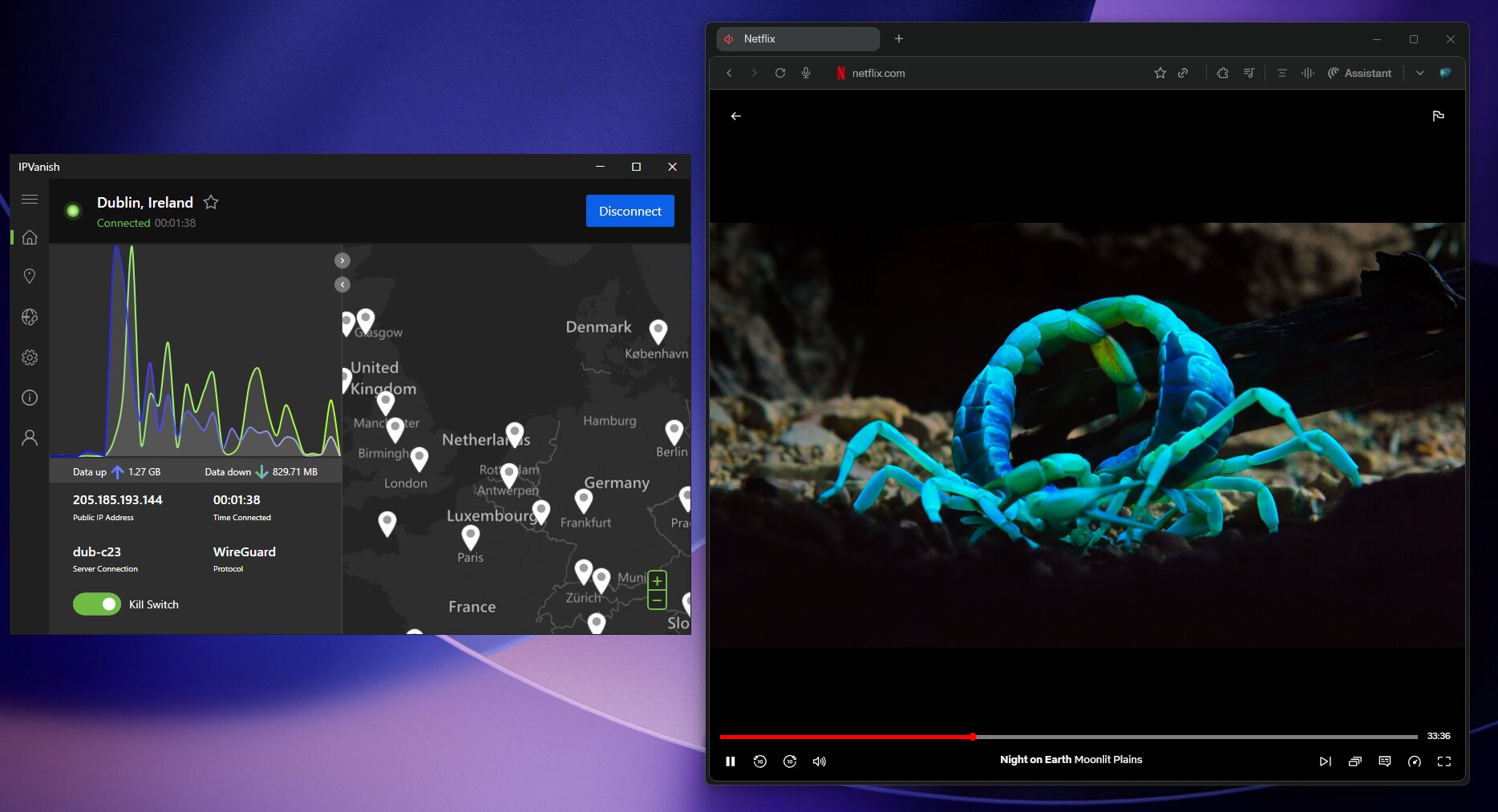Go to IPVanish Home icon in sidebar
Viewport: 1498px width, 812px height.
click(x=30, y=237)
